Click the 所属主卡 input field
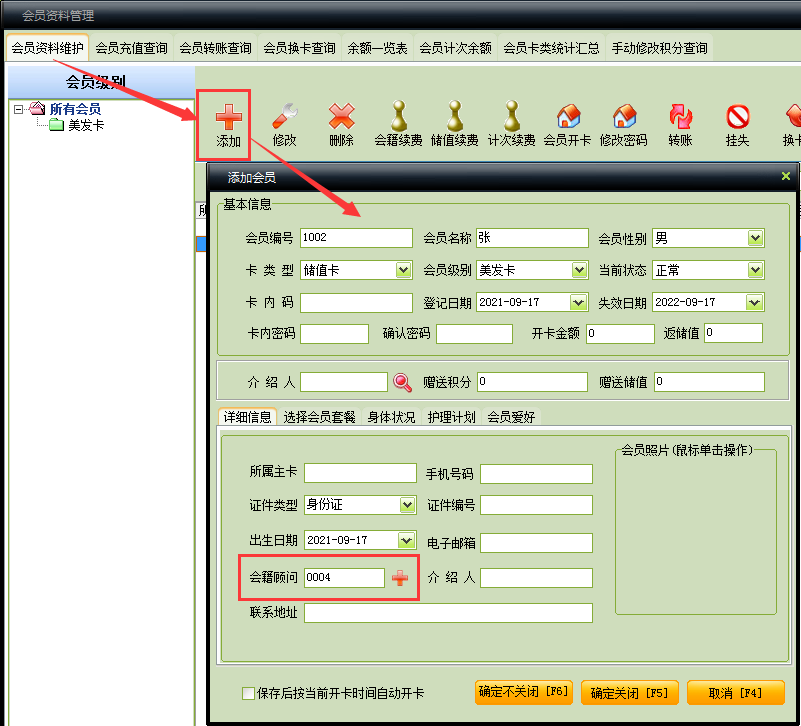 (x=360, y=473)
